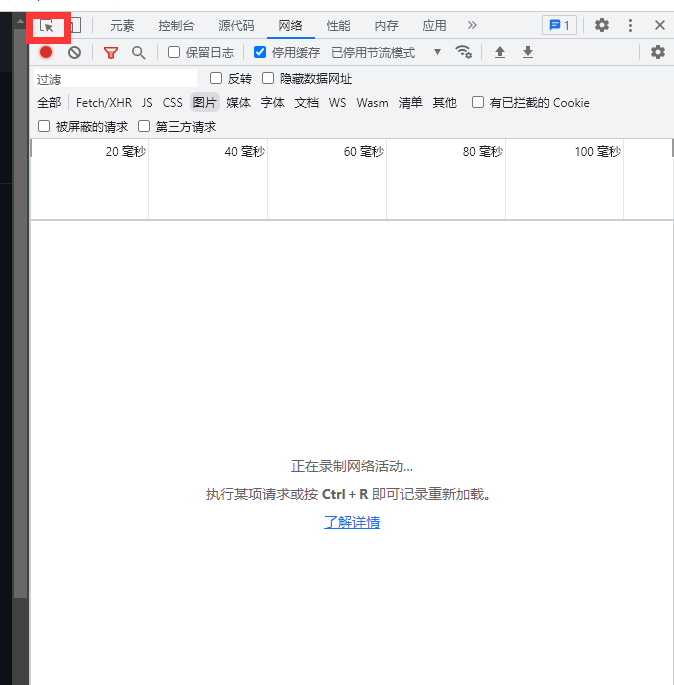
Task: Enable the 第三方请求 checkbox
Action: pyautogui.click(x=144, y=126)
